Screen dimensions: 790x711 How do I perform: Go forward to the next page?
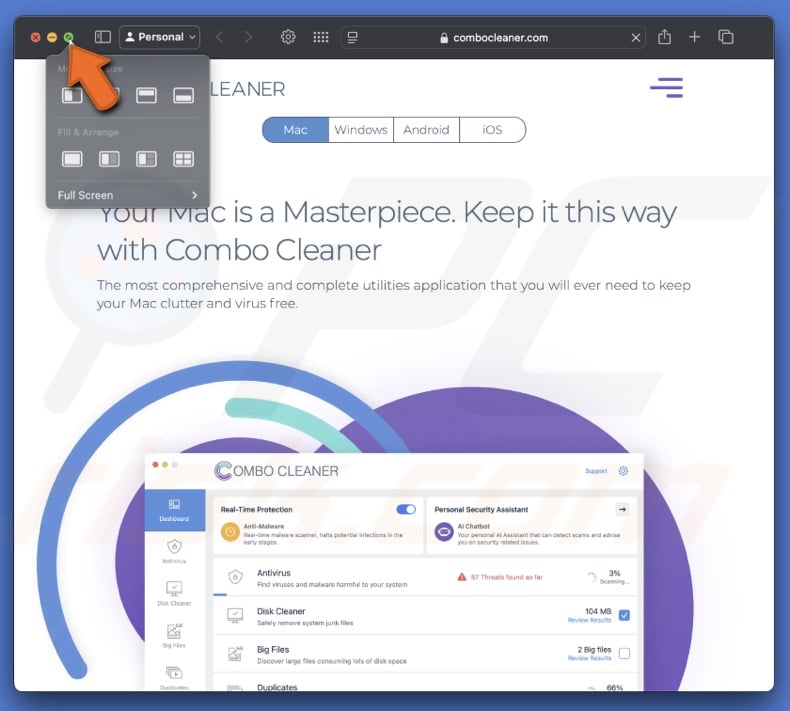[248, 37]
